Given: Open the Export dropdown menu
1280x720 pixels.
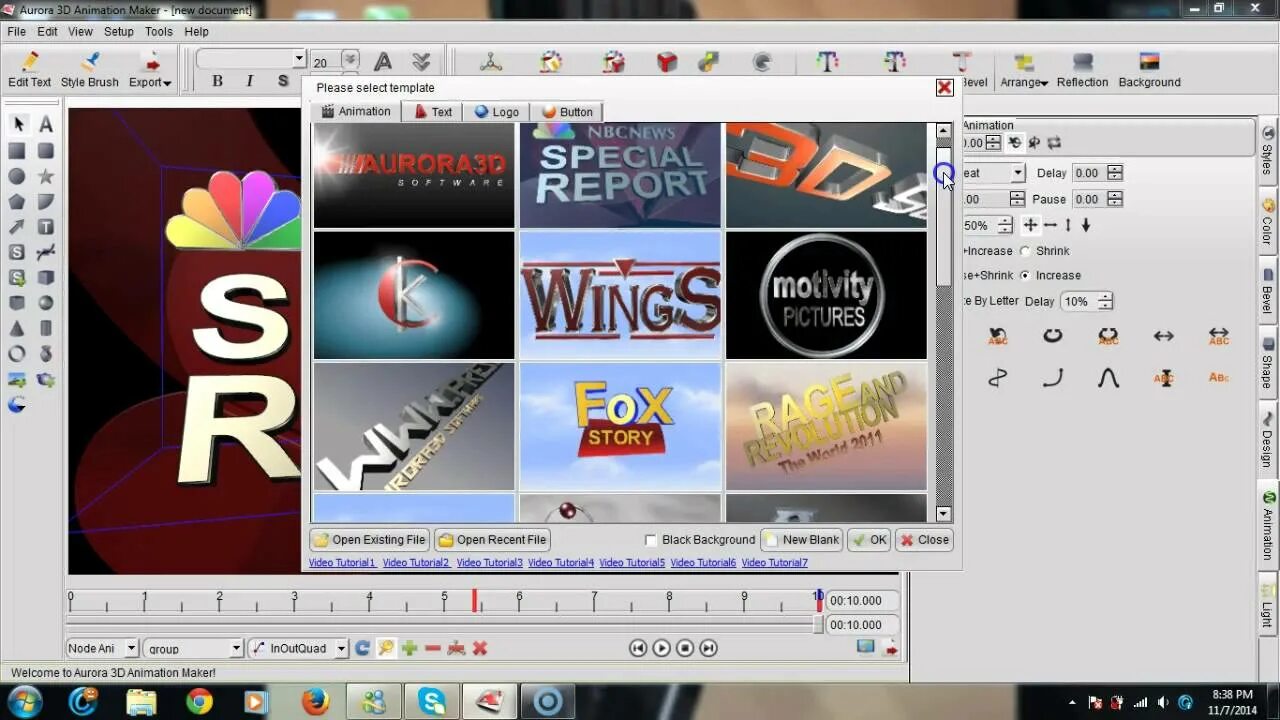Looking at the screenshot, I should (150, 71).
